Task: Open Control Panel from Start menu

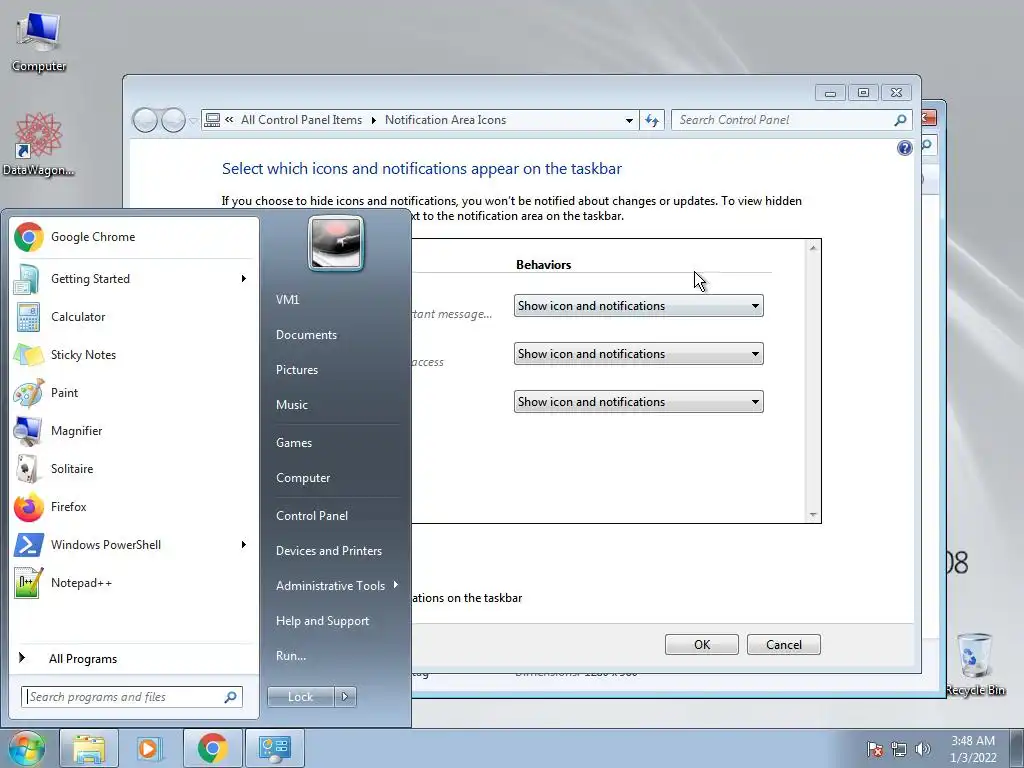Action: click(x=312, y=516)
